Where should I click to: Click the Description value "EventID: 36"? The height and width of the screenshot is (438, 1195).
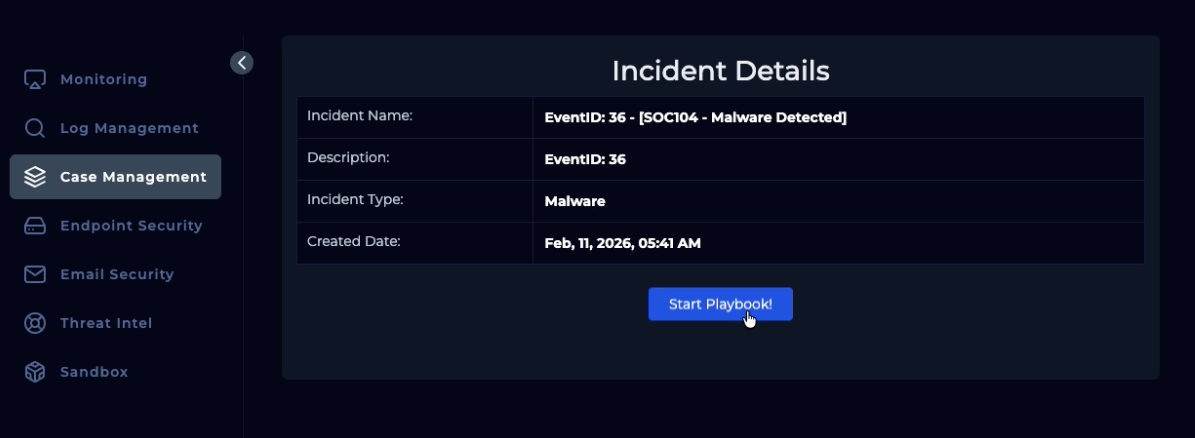pos(585,159)
